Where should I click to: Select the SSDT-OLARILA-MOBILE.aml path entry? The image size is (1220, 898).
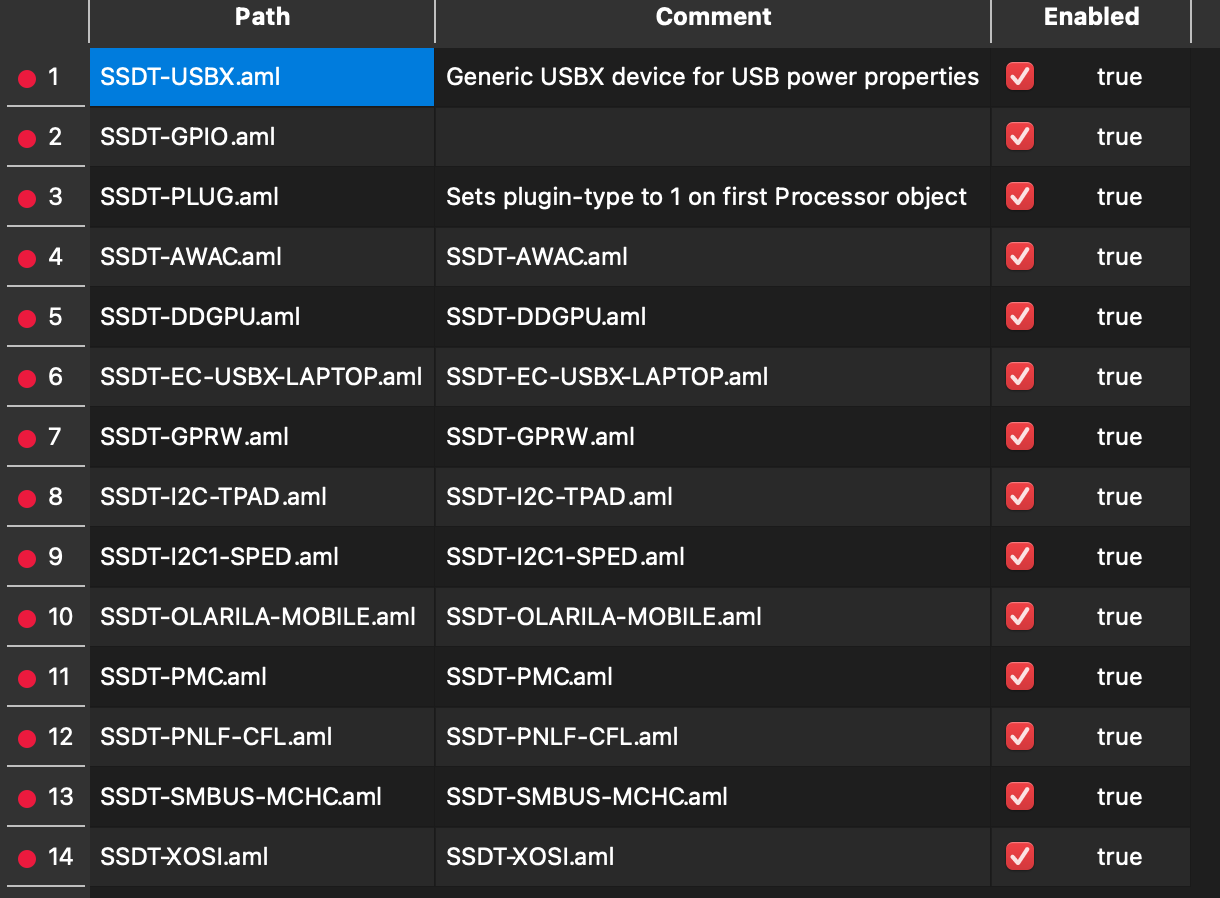[258, 617]
